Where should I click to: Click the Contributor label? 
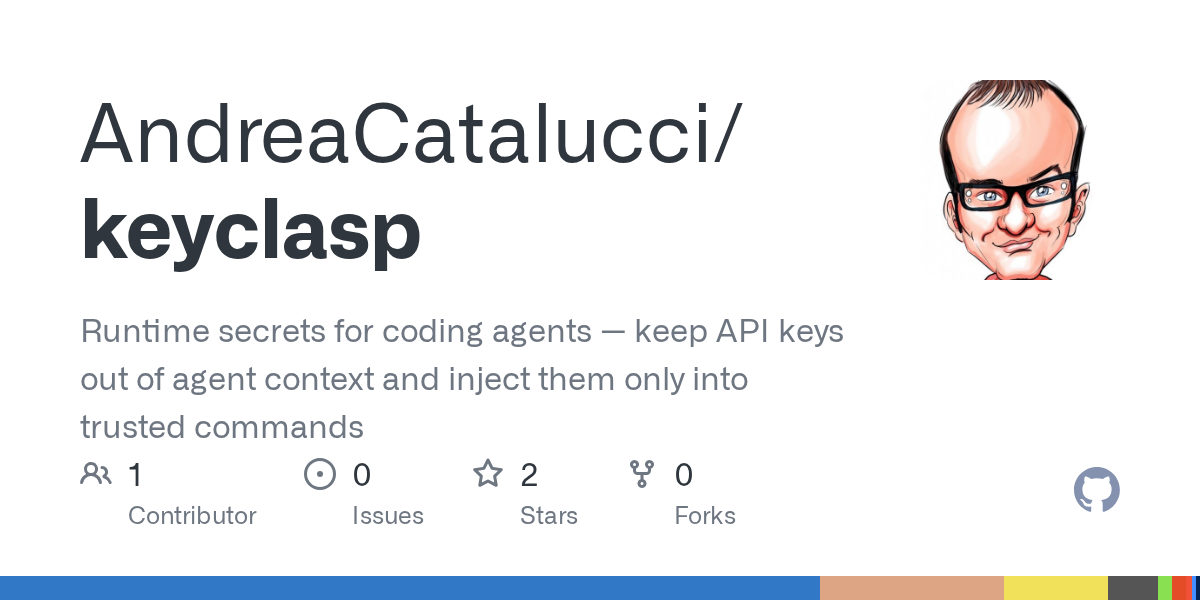click(x=192, y=516)
